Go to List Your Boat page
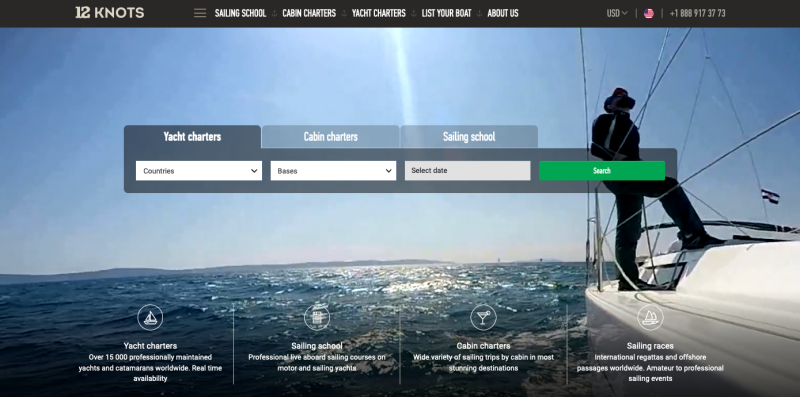 pyautogui.click(x=446, y=13)
